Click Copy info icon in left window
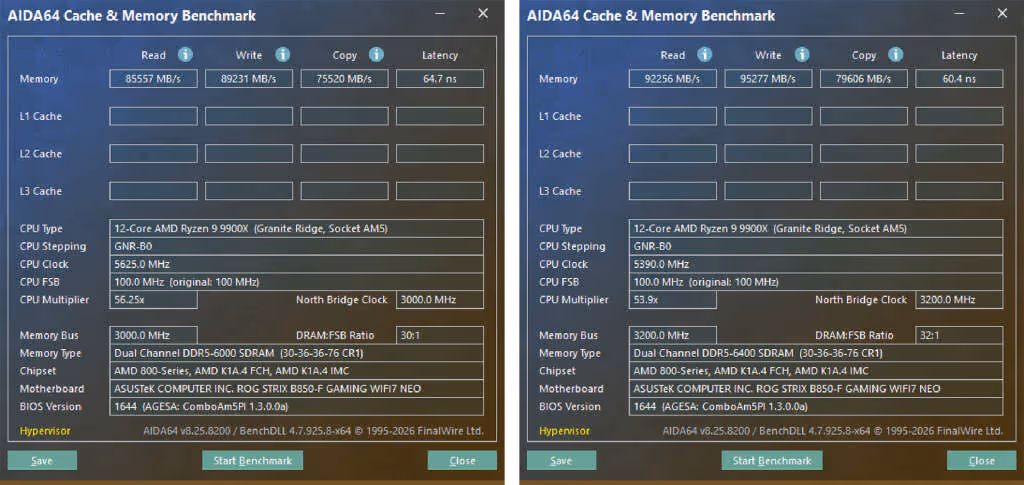The width and height of the screenshot is (1024, 485). (x=376, y=55)
